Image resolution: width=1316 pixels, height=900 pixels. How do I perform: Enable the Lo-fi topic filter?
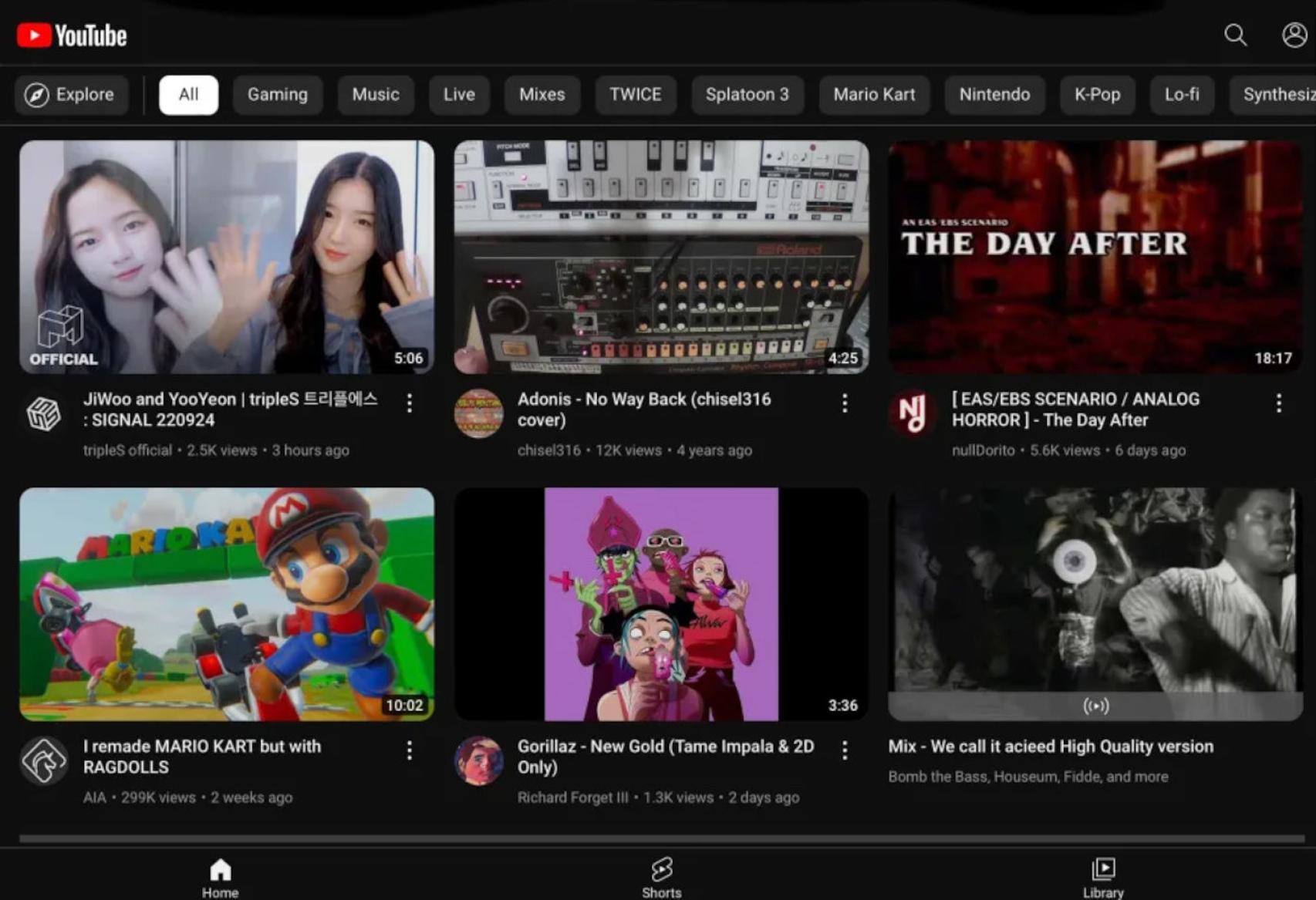1182,94
